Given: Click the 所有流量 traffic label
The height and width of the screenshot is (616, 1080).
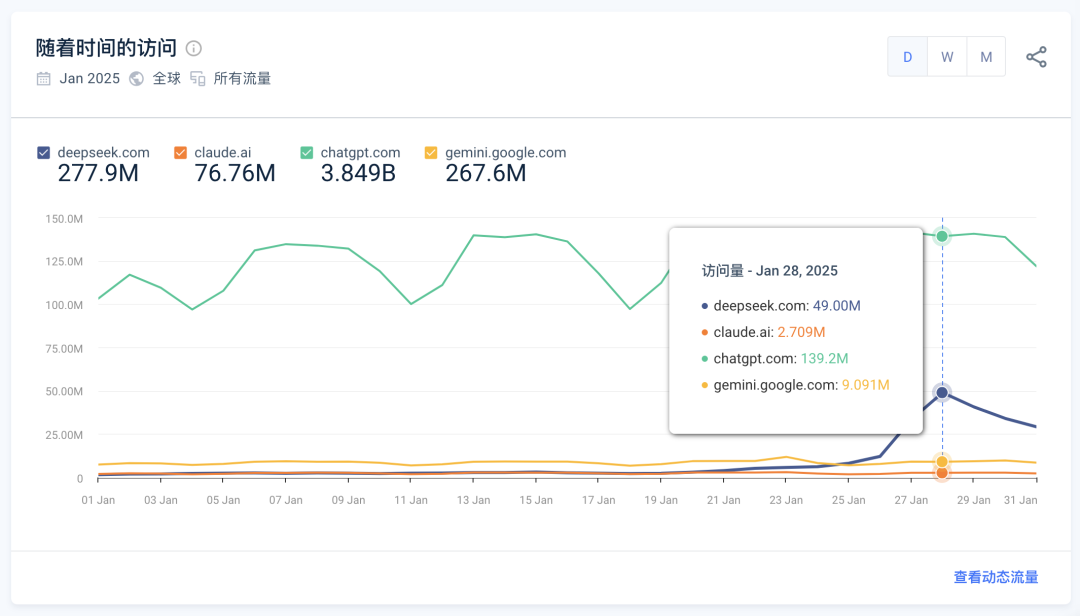Looking at the screenshot, I should coord(242,79).
